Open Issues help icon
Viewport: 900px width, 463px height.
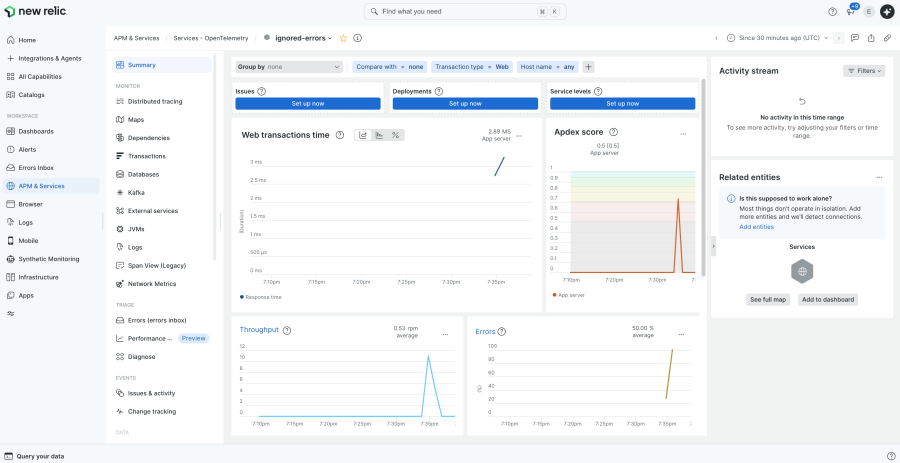click(x=262, y=91)
